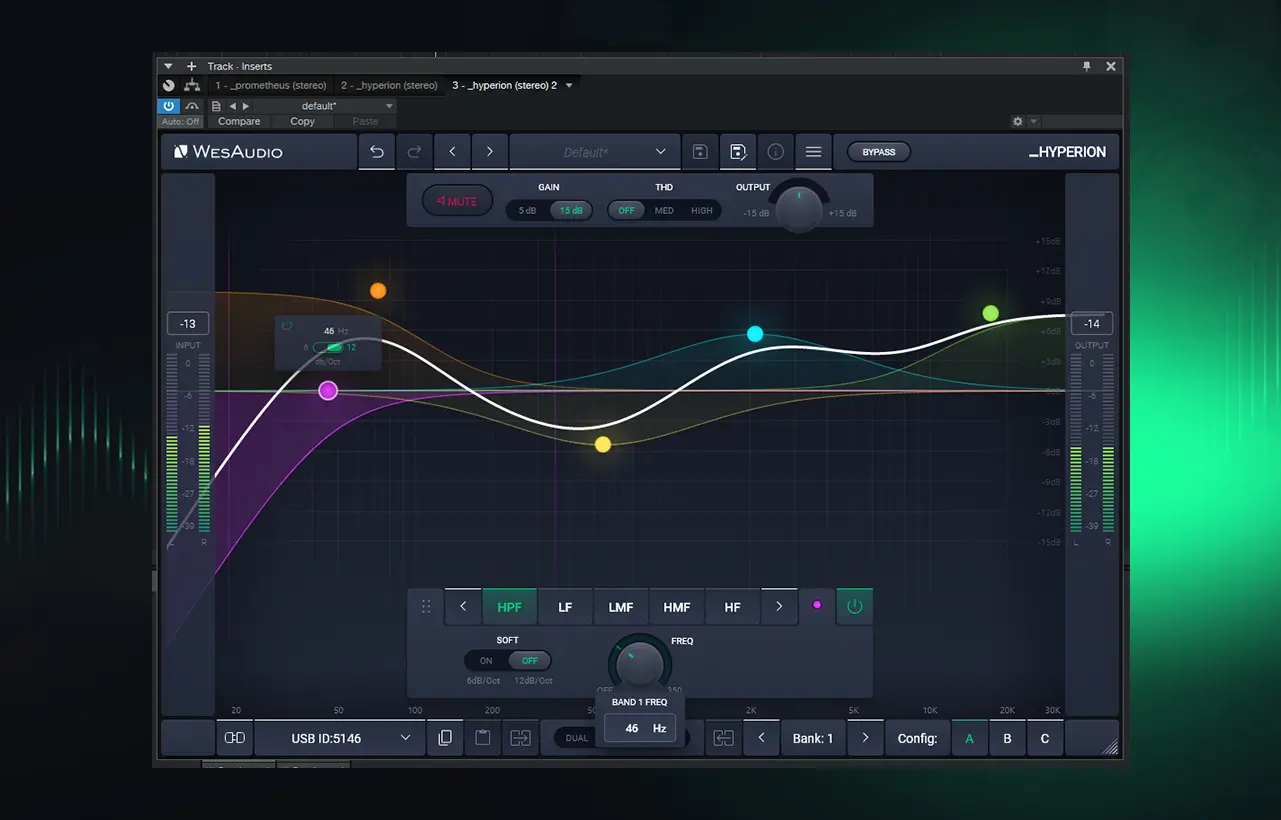This screenshot has width=1281, height=820.
Task: Load the next preset with right arrow
Action: click(x=489, y=152)
